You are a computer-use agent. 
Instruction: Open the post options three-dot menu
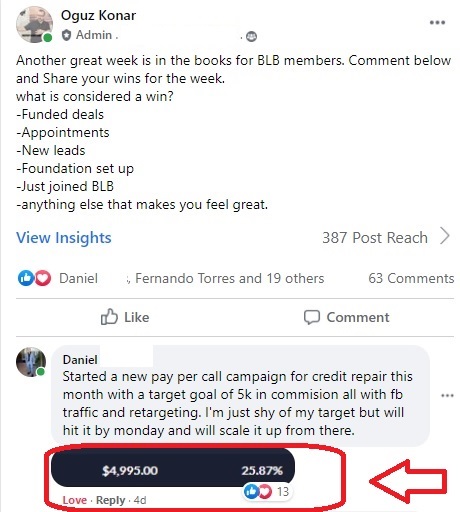tap(437, 23)
